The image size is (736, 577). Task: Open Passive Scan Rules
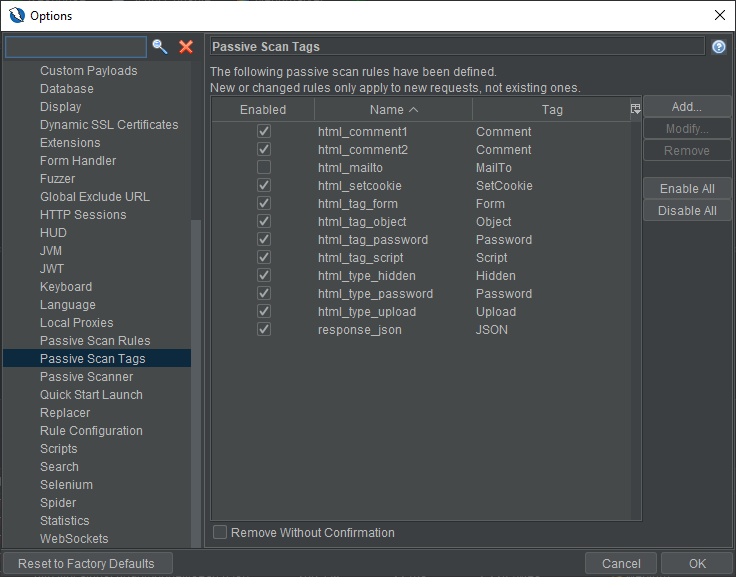click(x=95, y=340)
